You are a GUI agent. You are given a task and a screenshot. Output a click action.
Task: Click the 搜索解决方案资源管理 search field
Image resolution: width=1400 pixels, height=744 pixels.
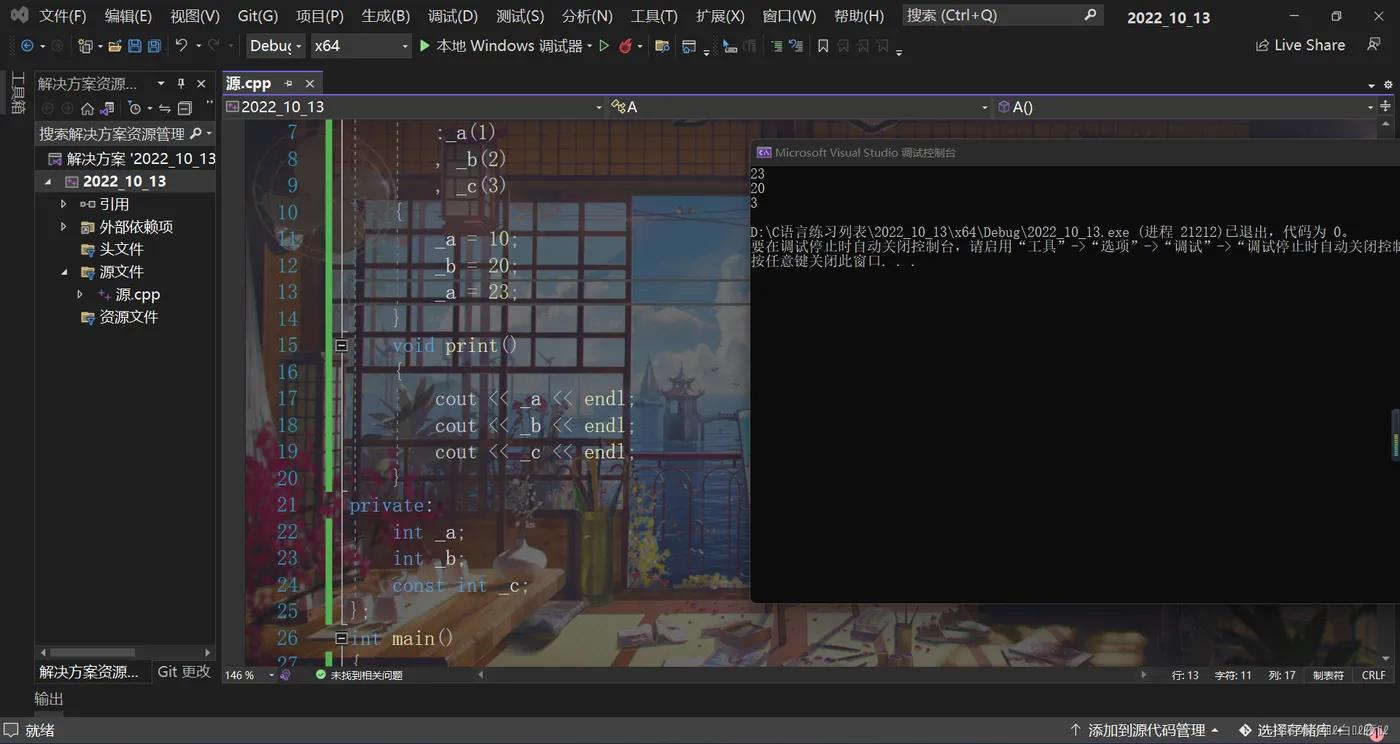click(125, 133)
